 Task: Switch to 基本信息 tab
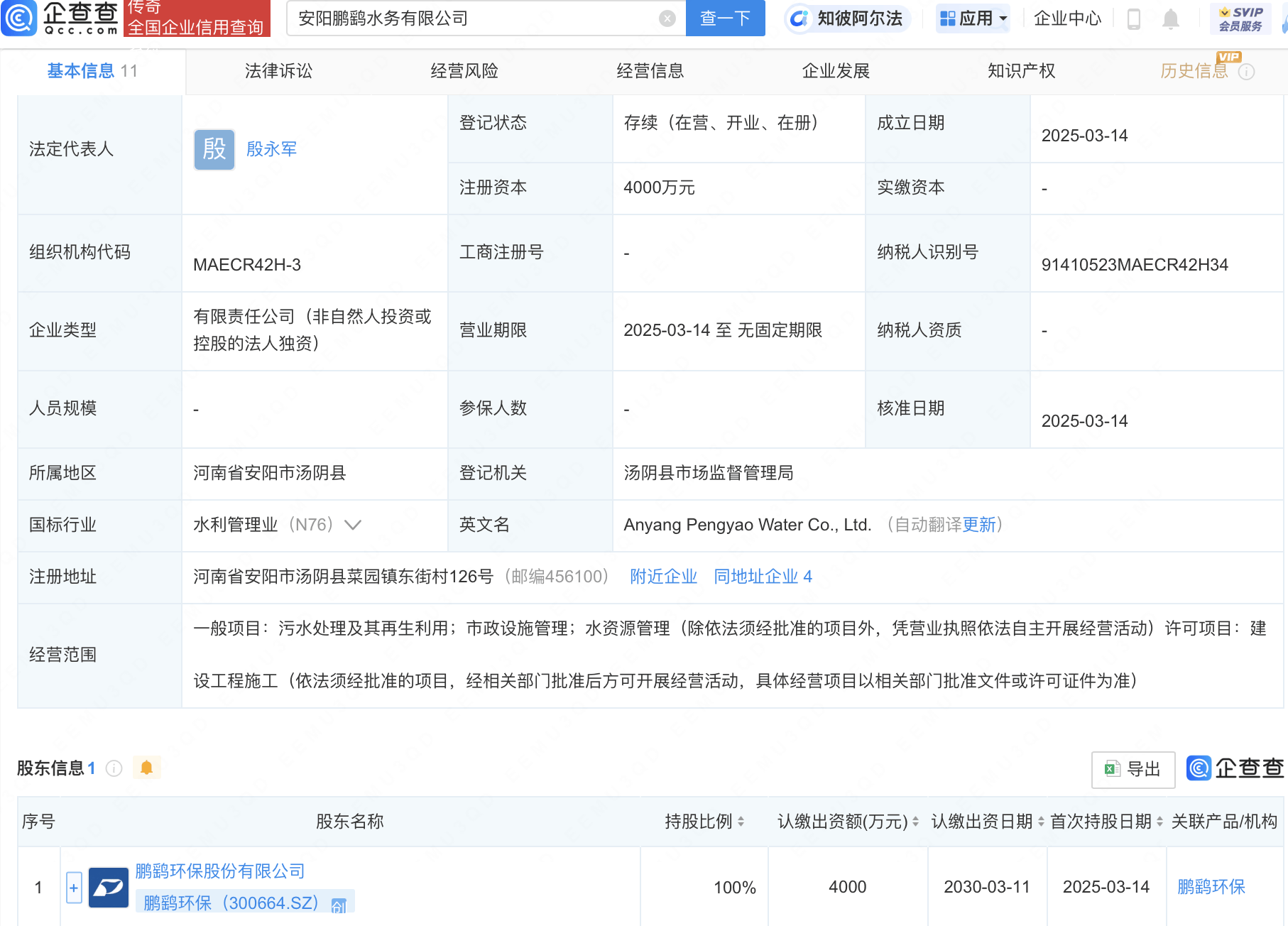pos(92,71)
